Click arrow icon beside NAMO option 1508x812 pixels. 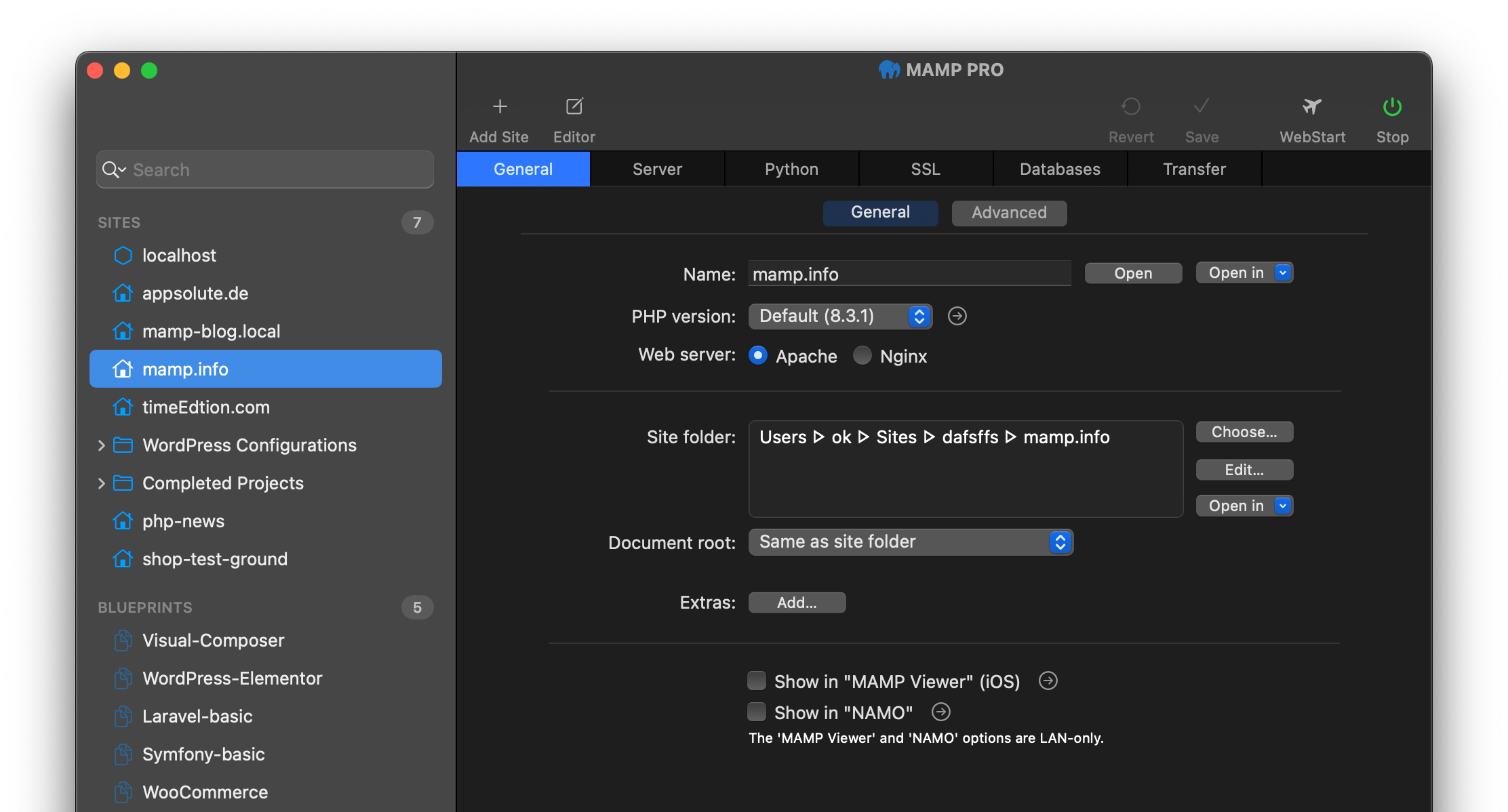pos(941,712)
